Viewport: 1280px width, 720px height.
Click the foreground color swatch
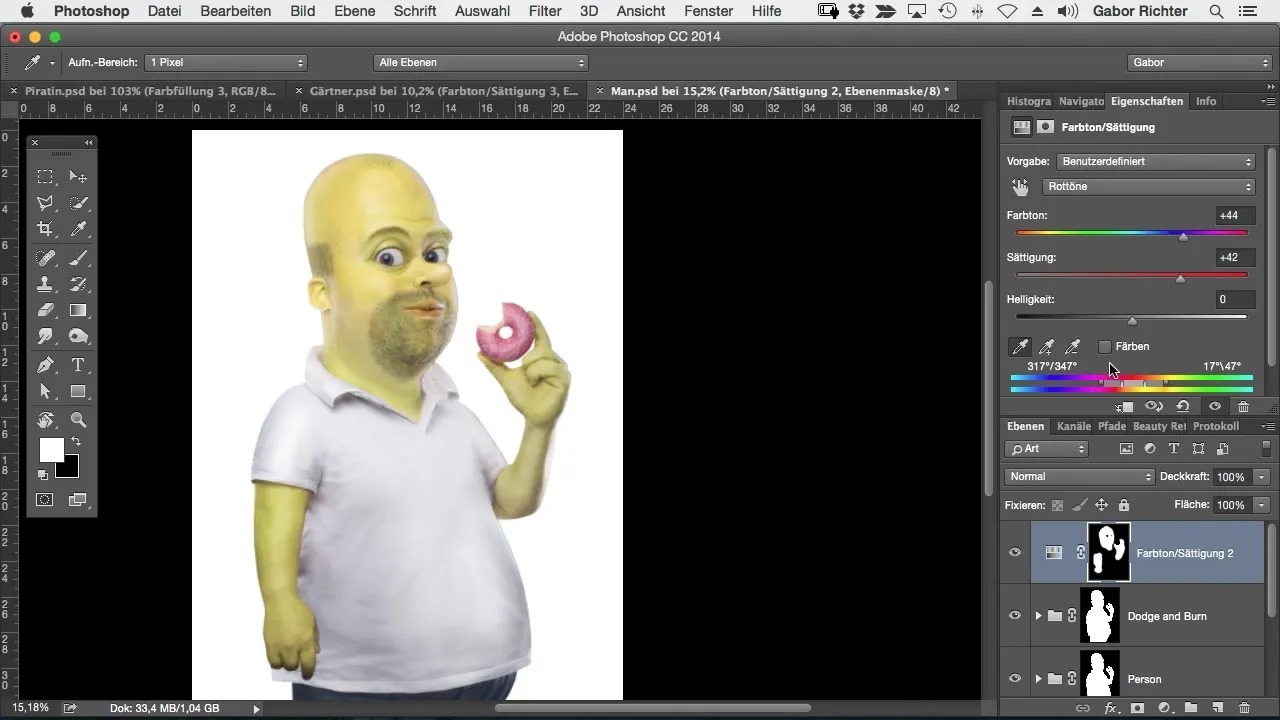[51, 450]
